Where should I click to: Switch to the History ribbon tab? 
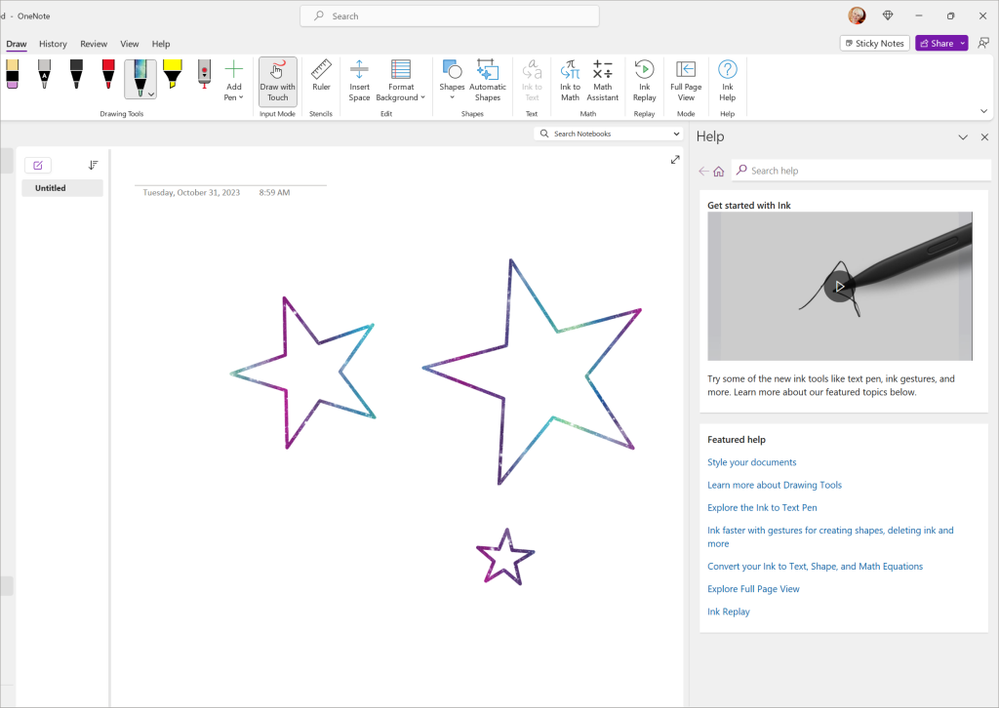(x=52, y=44)
